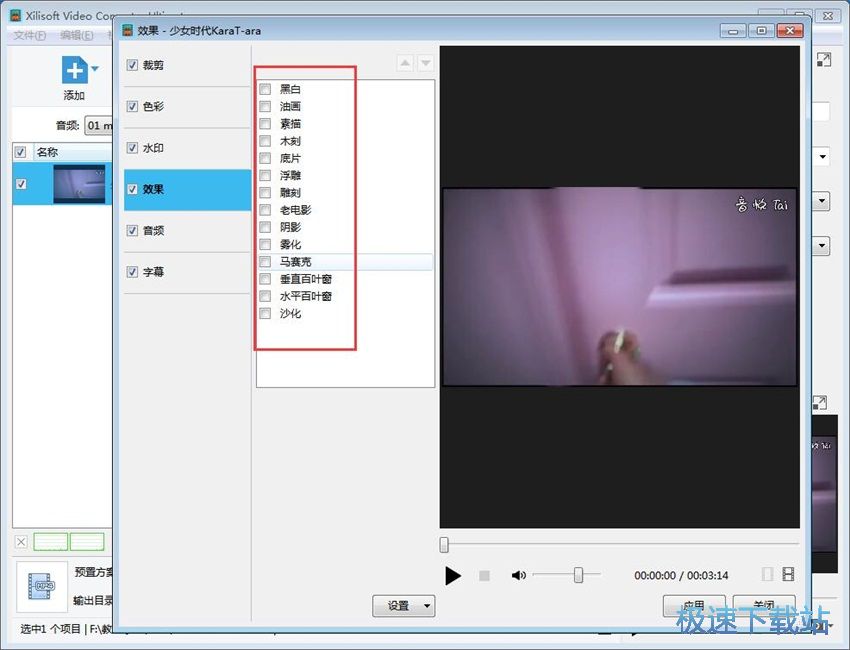Enable the 木刻 effect checkbox
The image size is (850, 650).
[265, 141]
